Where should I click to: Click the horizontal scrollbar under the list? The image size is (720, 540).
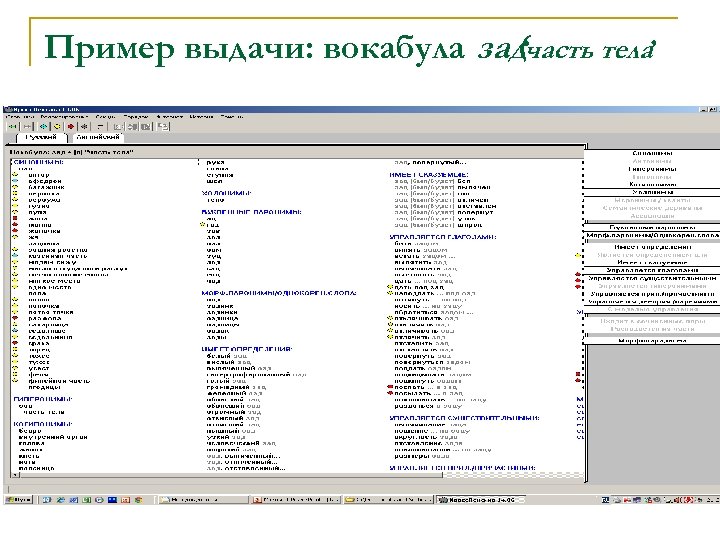(230, 475)
